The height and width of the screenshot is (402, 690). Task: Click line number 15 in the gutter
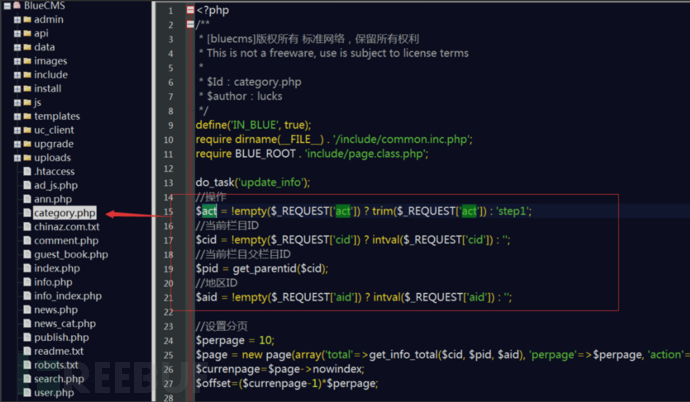pos(171,211)
